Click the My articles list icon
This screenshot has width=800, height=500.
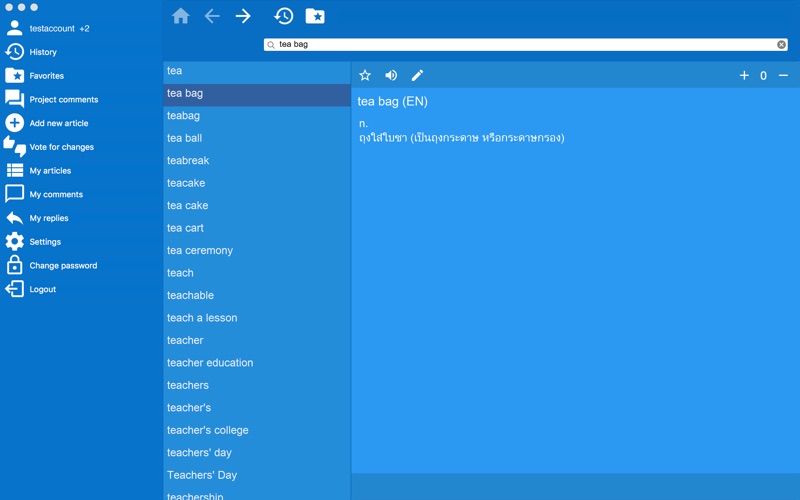pyautogui.click(x=14, y=170)
